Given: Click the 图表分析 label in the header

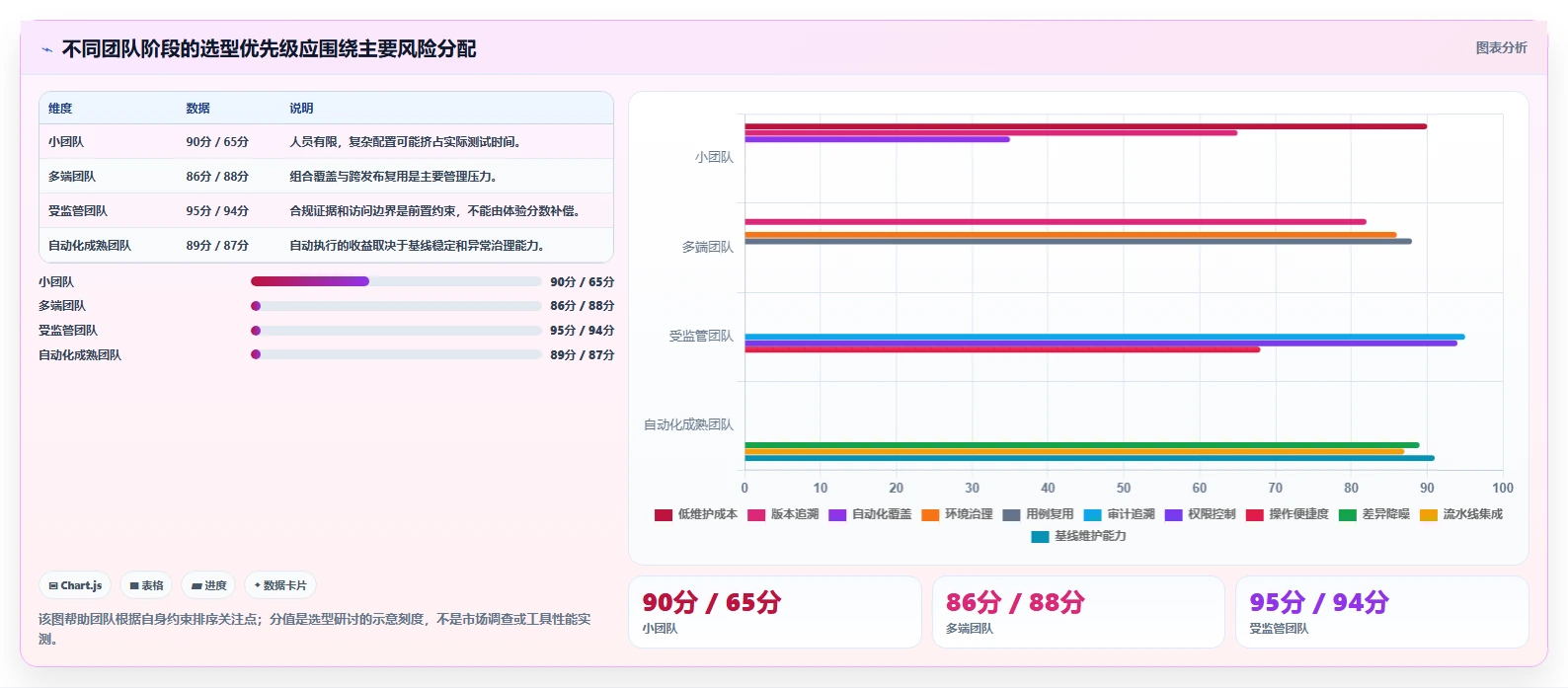Looking at the screenshot, I should (x=1501, y=47).
